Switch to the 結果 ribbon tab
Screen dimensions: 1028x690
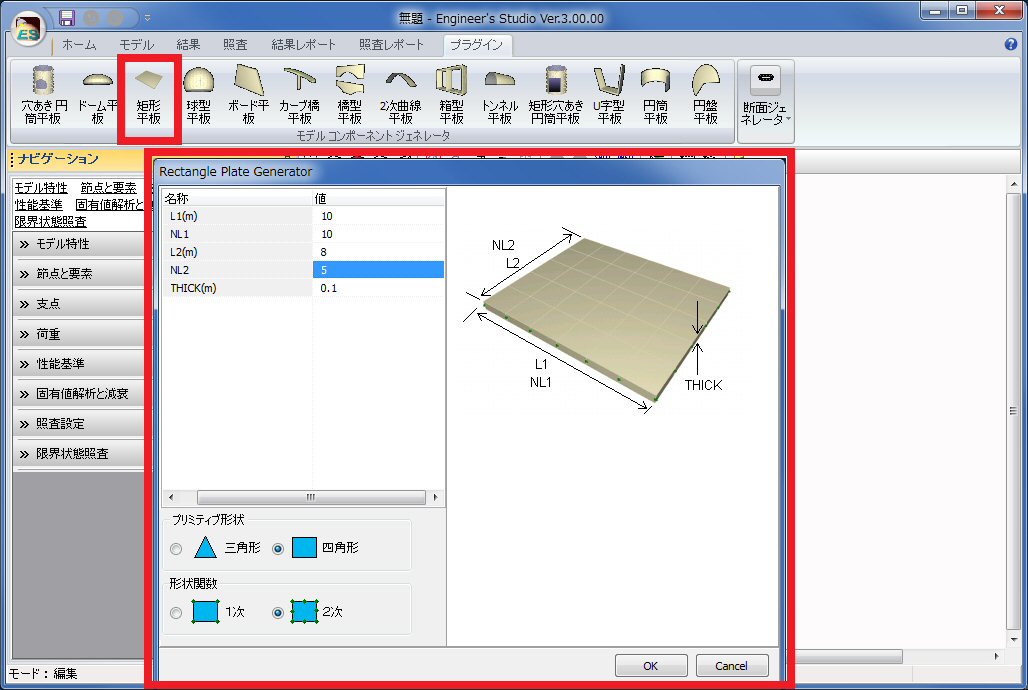(x=188, y=45)
